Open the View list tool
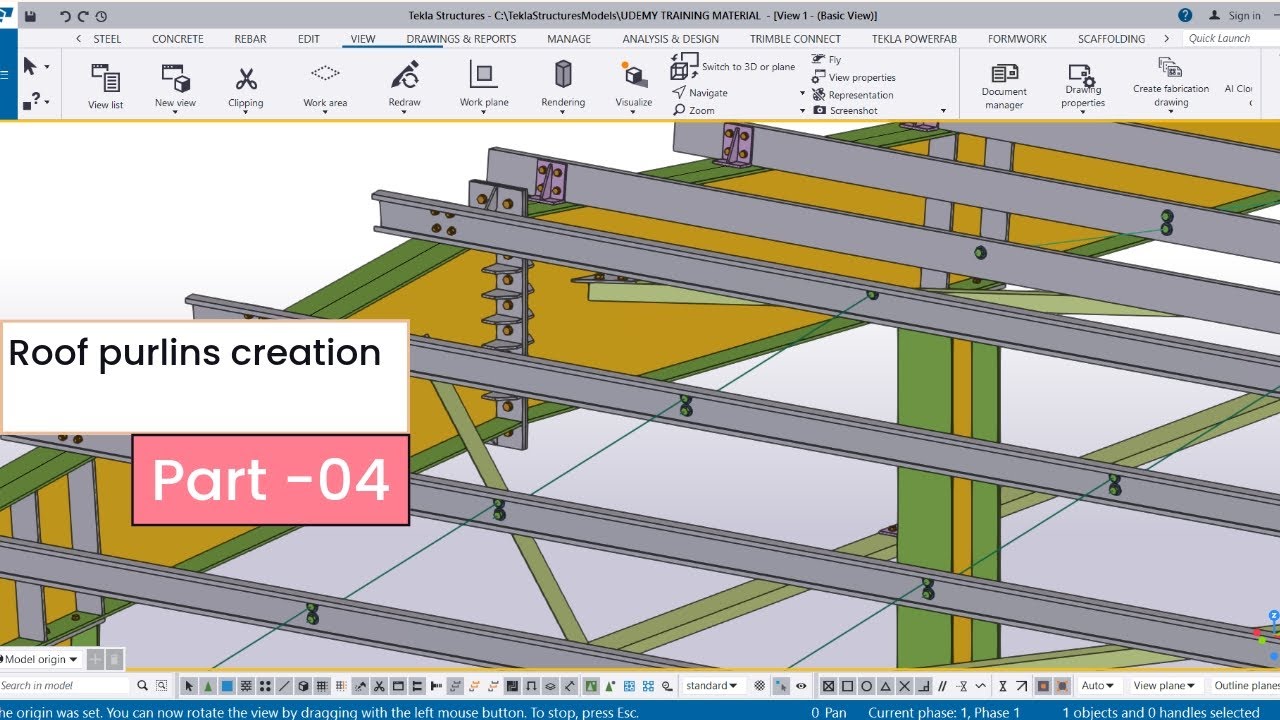 coord(105,86)
